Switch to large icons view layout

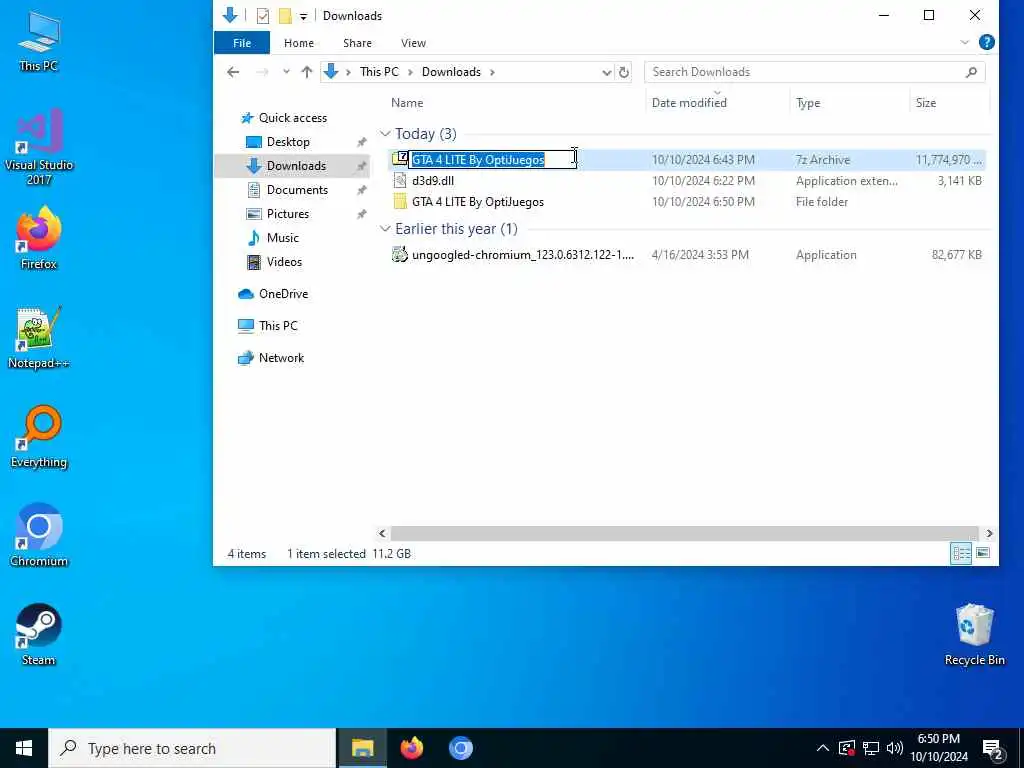click(983, 554)
